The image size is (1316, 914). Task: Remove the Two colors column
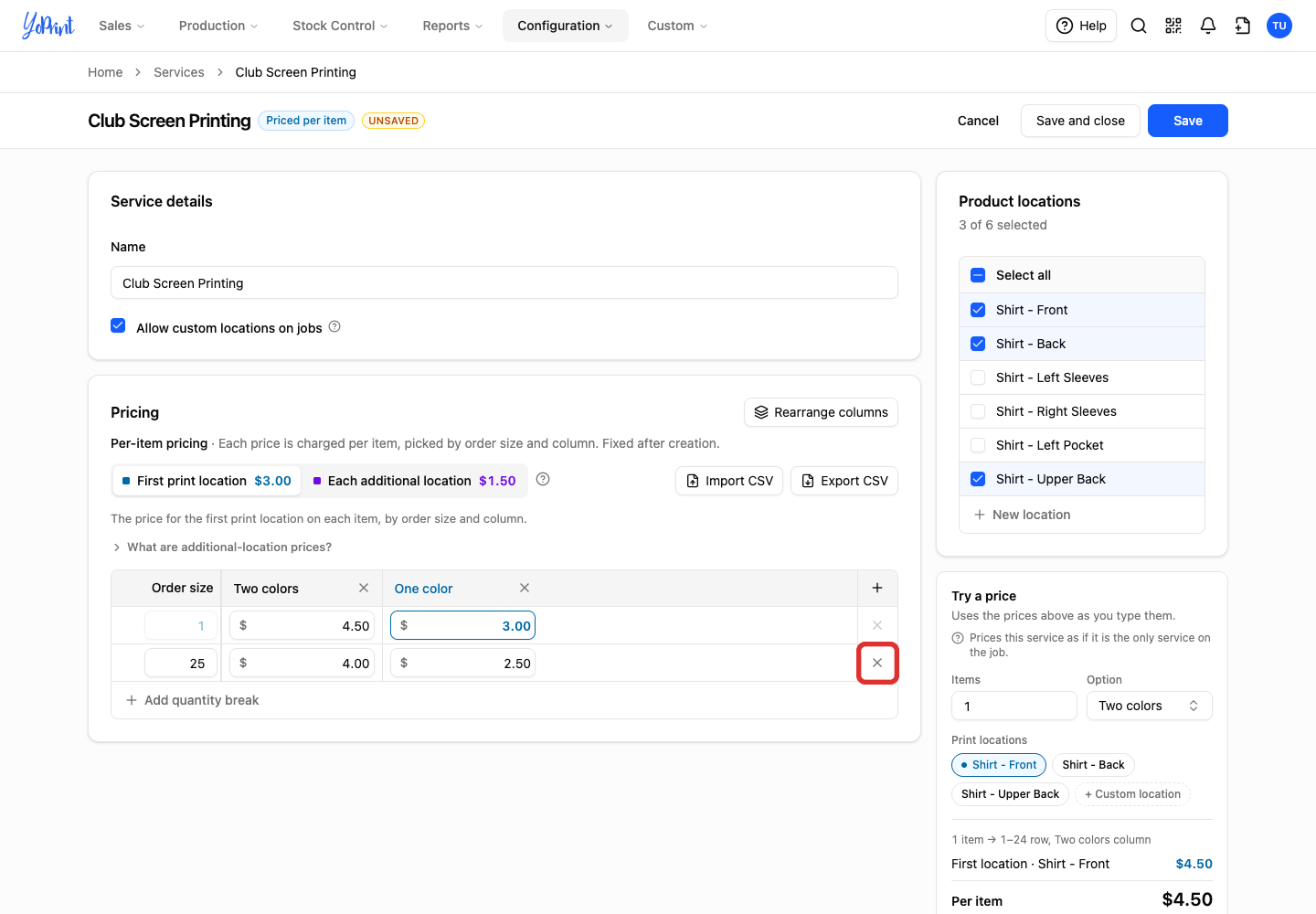point(364,588)
